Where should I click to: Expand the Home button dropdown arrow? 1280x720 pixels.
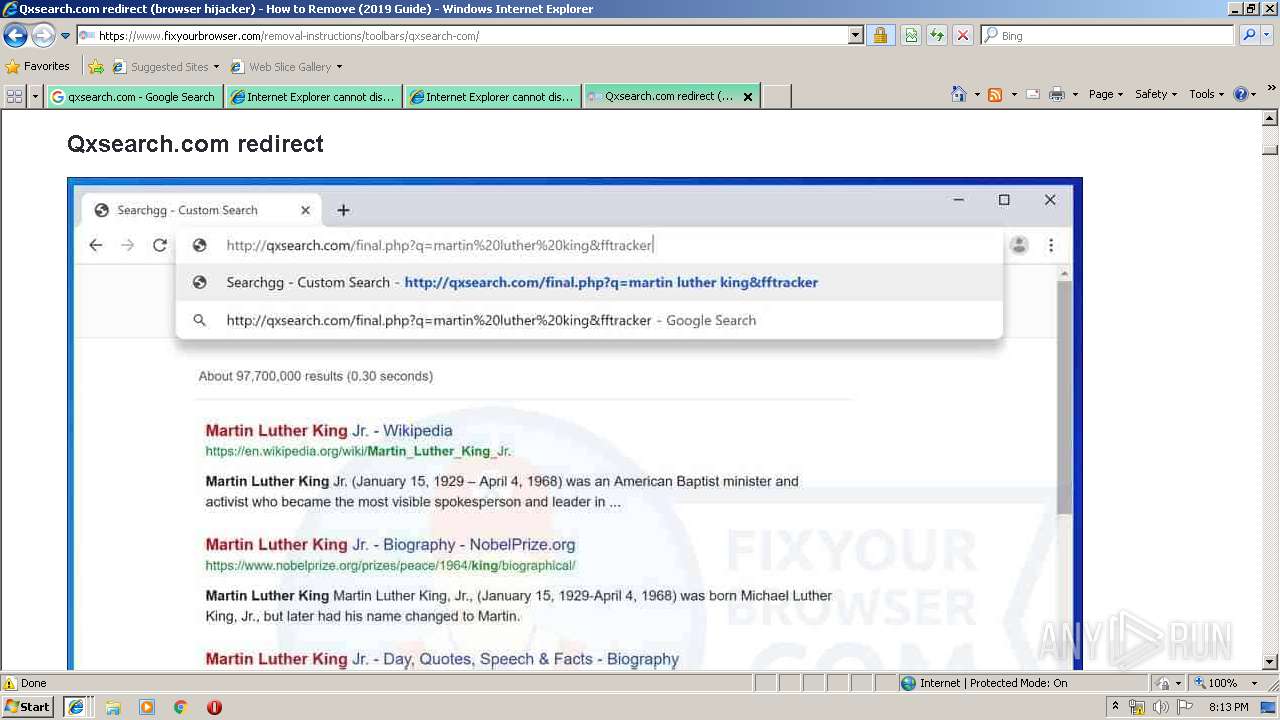976,94
